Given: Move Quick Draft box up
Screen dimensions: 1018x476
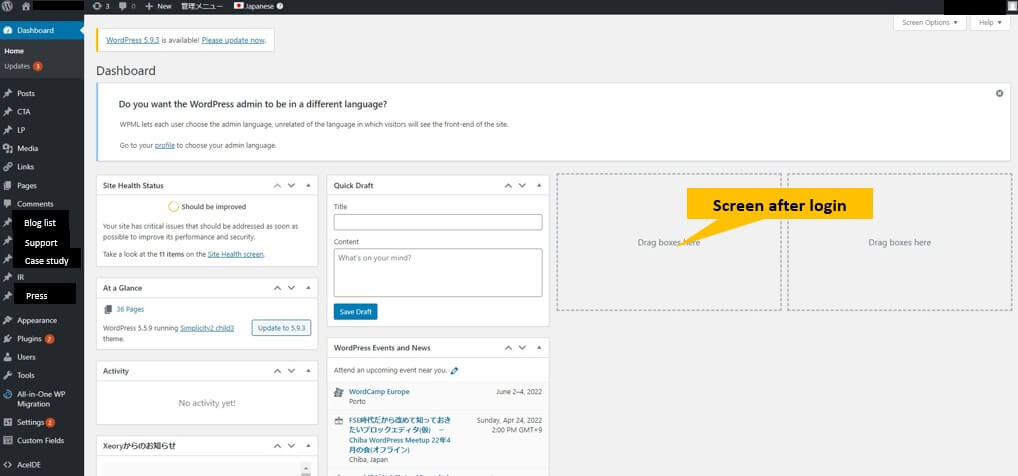Looking at the screenshot, I should [508, 186].
